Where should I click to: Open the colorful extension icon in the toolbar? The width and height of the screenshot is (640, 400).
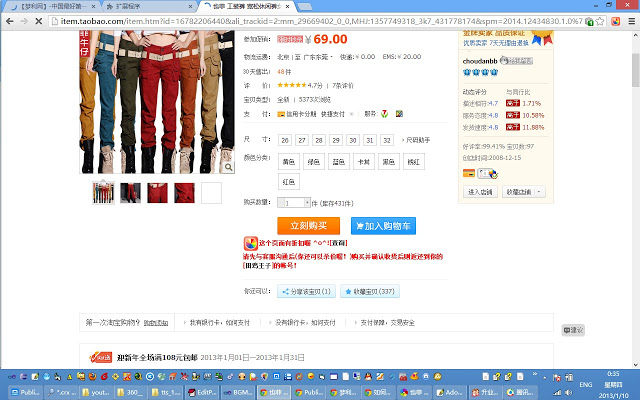616,21
